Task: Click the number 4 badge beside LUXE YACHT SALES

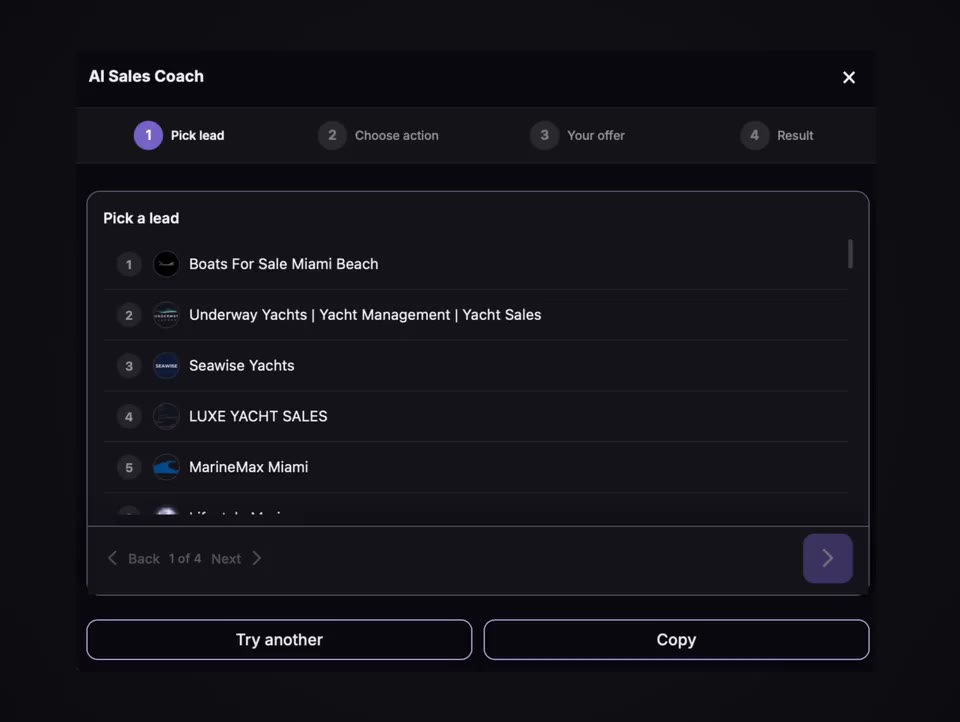Action: point(129,417)
